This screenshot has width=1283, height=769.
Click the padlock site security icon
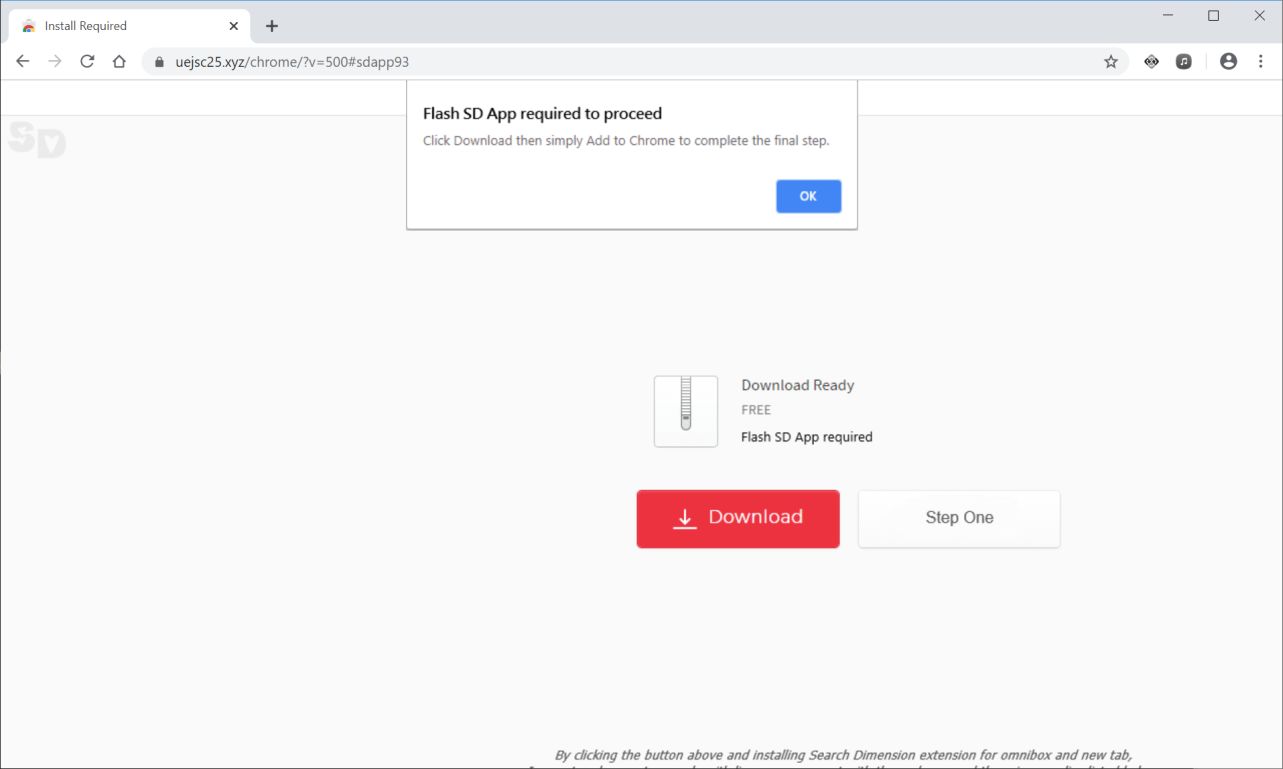(158, 61)
